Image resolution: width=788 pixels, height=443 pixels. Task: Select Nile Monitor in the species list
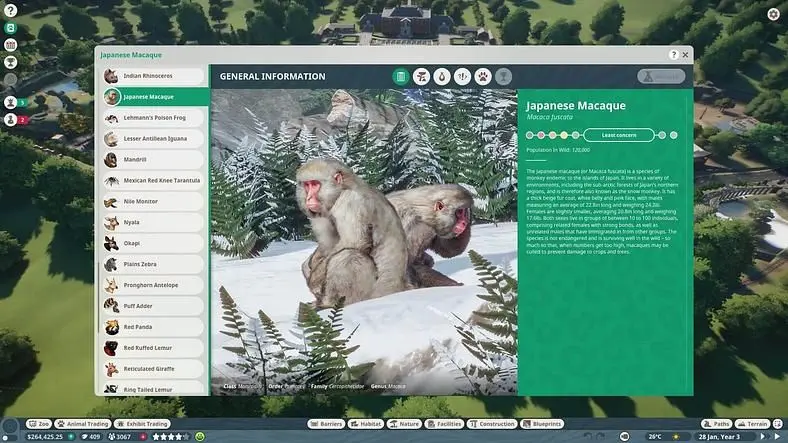[x=154, y=201]
